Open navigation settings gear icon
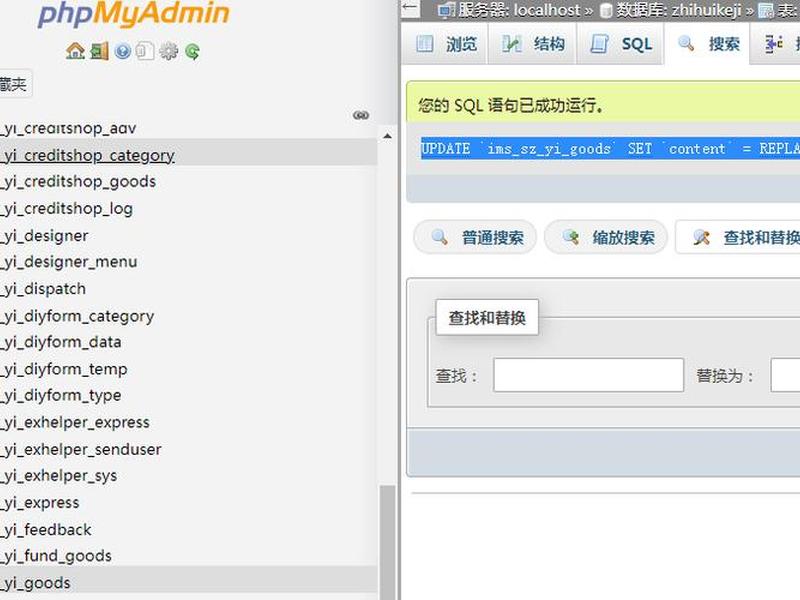The height and width of the screenshot is (600, 800). pyautogui.click(x=169, y=51)
